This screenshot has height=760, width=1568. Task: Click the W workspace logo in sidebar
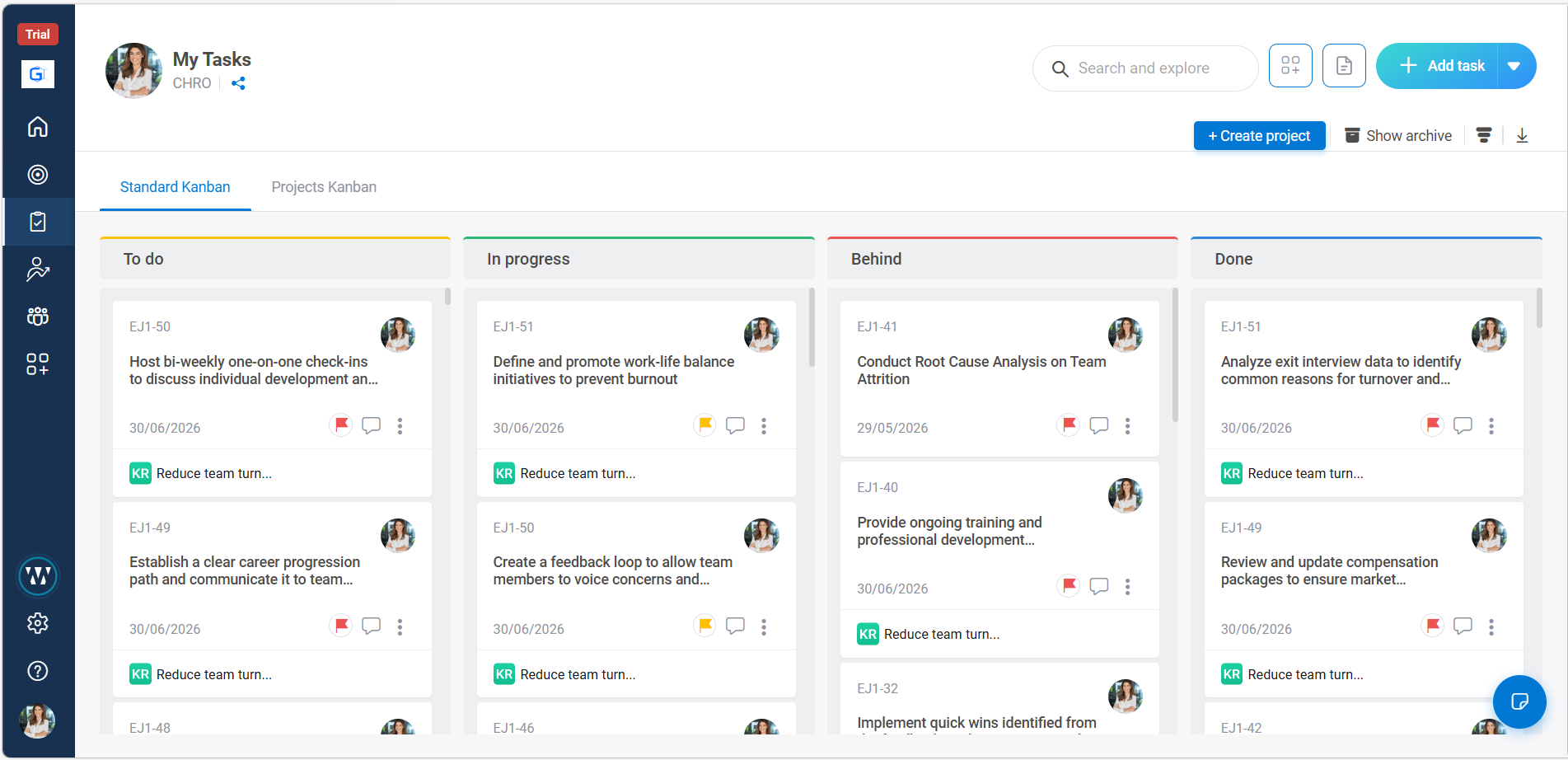click(38, 576)
